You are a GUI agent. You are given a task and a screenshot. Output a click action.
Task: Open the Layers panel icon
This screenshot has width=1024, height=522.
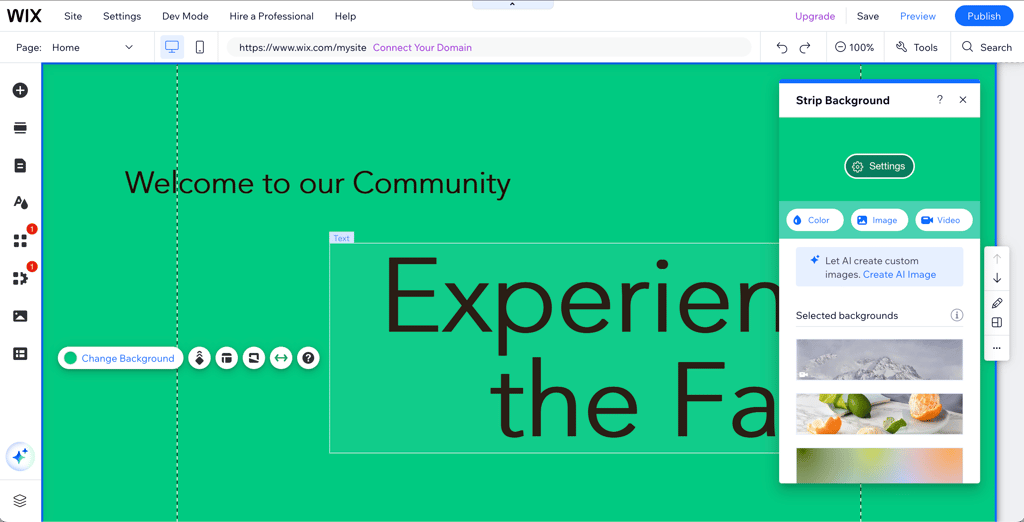coord(20,501)
